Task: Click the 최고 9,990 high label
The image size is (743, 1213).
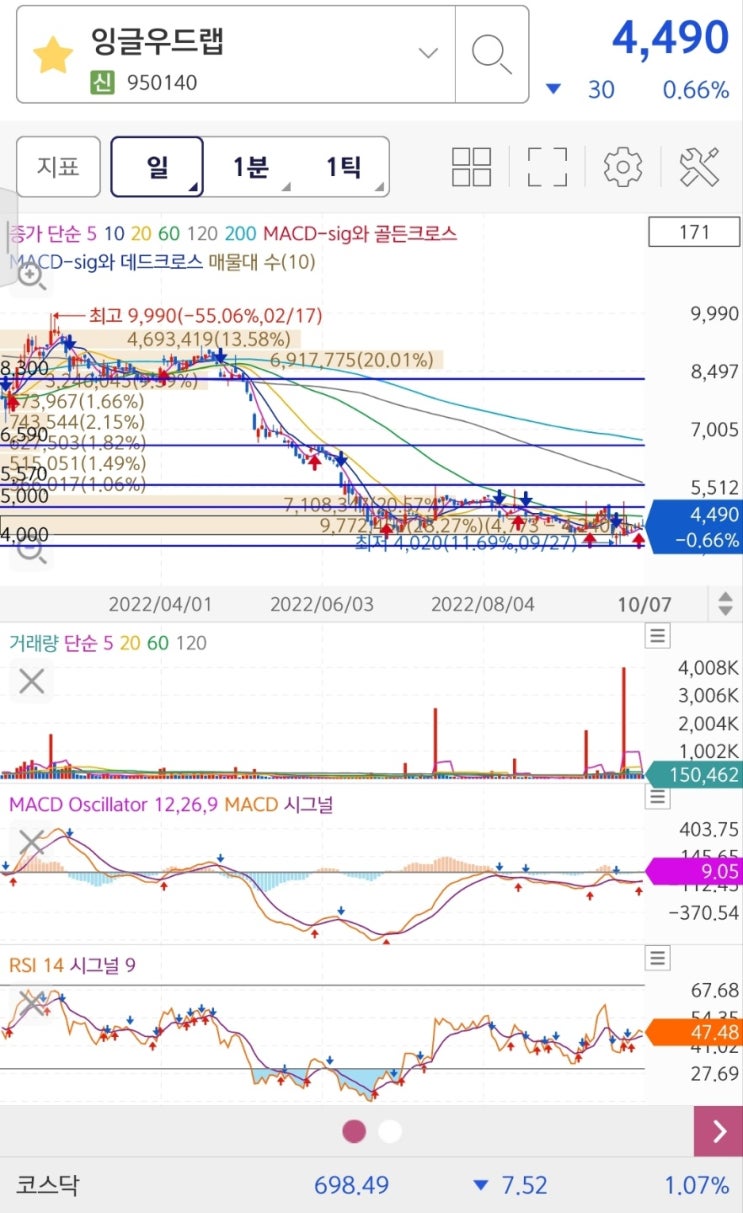Action: click(206, 315)
